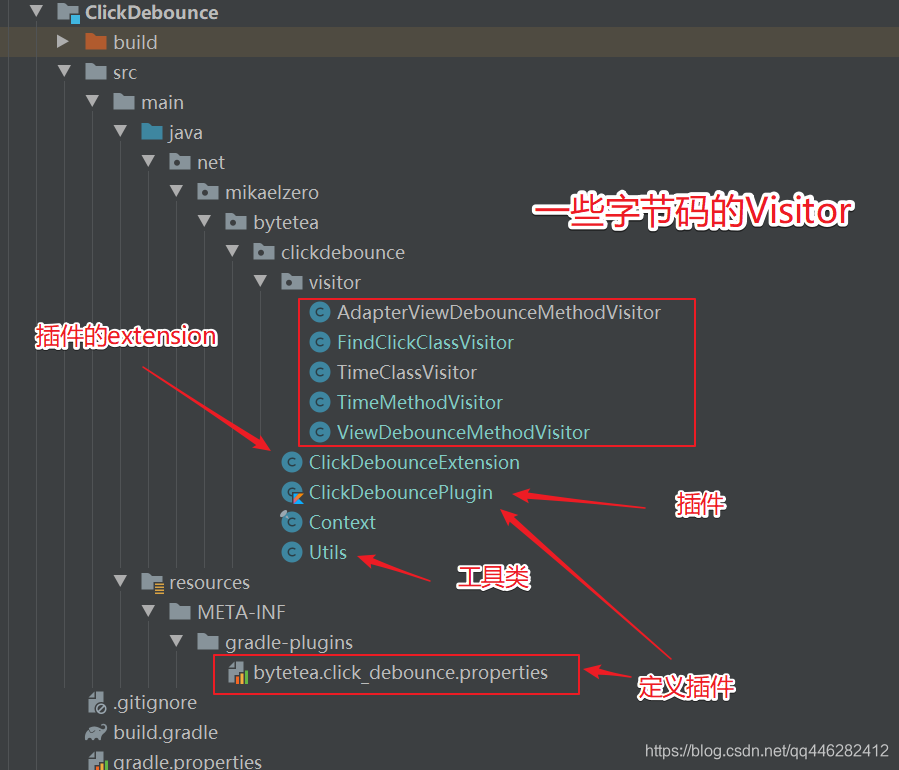The width and height of the screenshot is (899, 770).
Task: Collapse the visitor package arrow
Action: click(260, 281)
